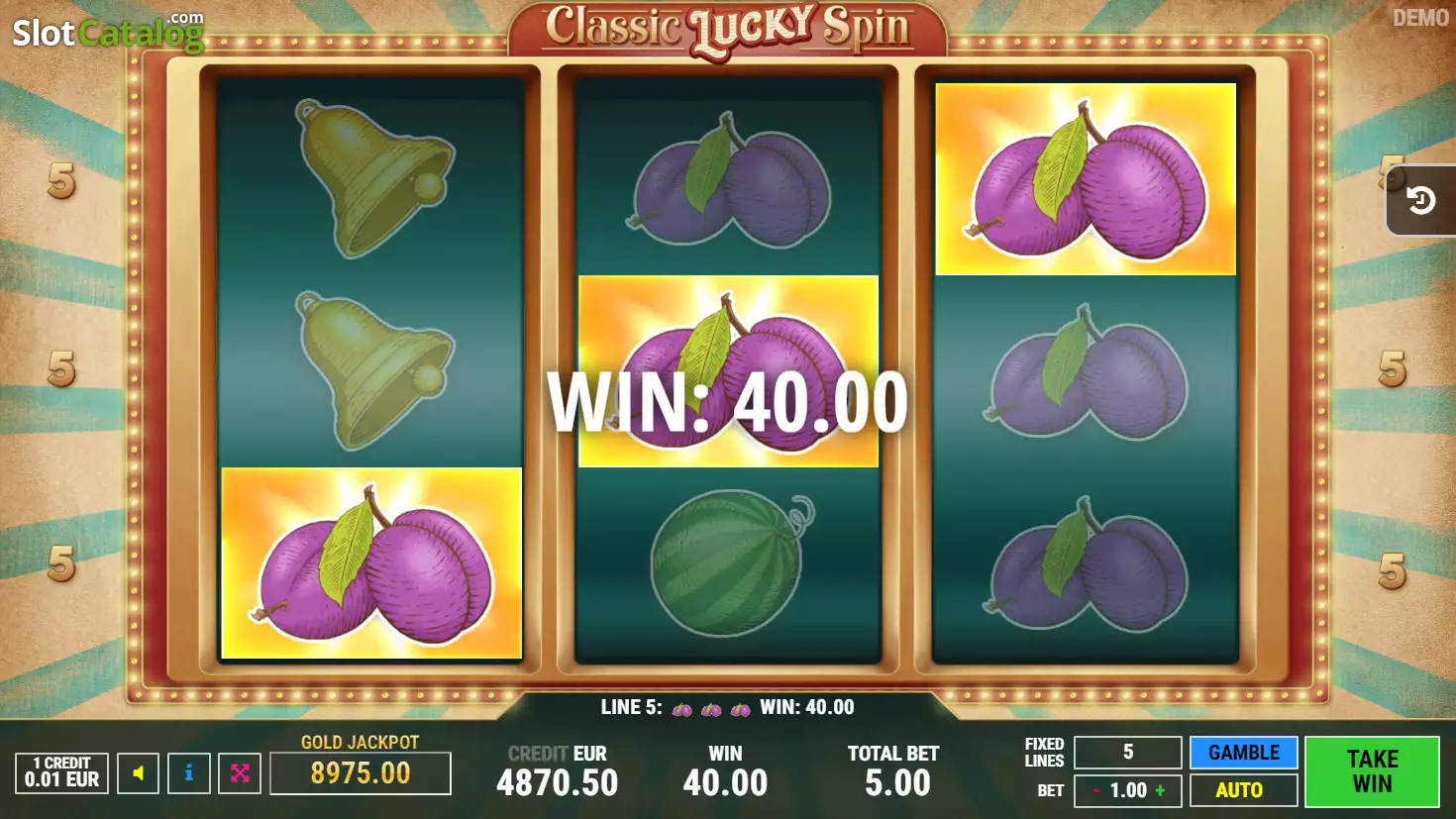Click the watermelon symbol on the middle reel
Viewport: 1456px width, 819px height.
click(x=728, y=563)
